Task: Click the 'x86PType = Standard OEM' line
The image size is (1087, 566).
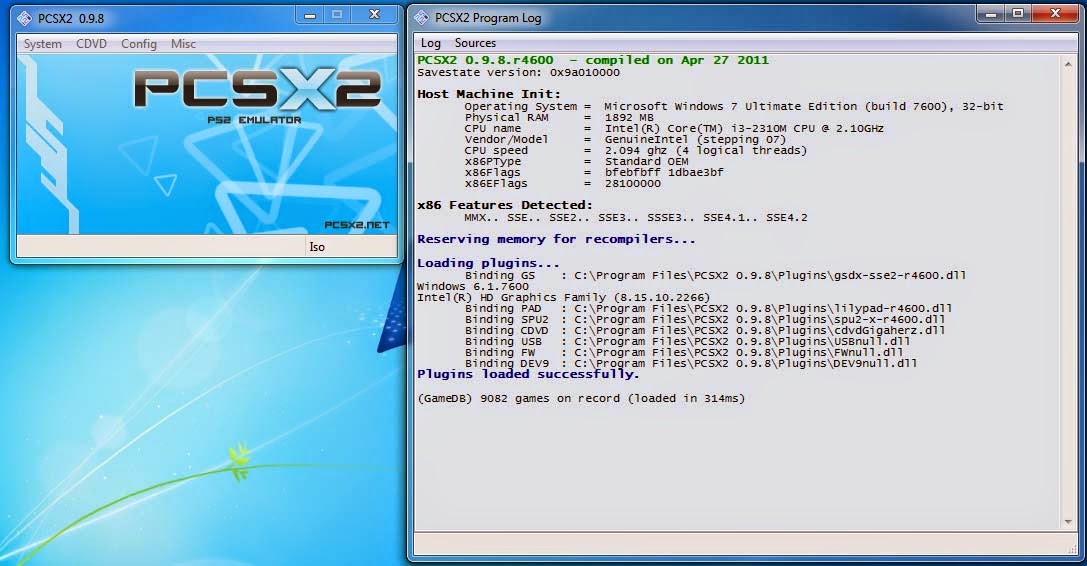Action: [576, 162]
